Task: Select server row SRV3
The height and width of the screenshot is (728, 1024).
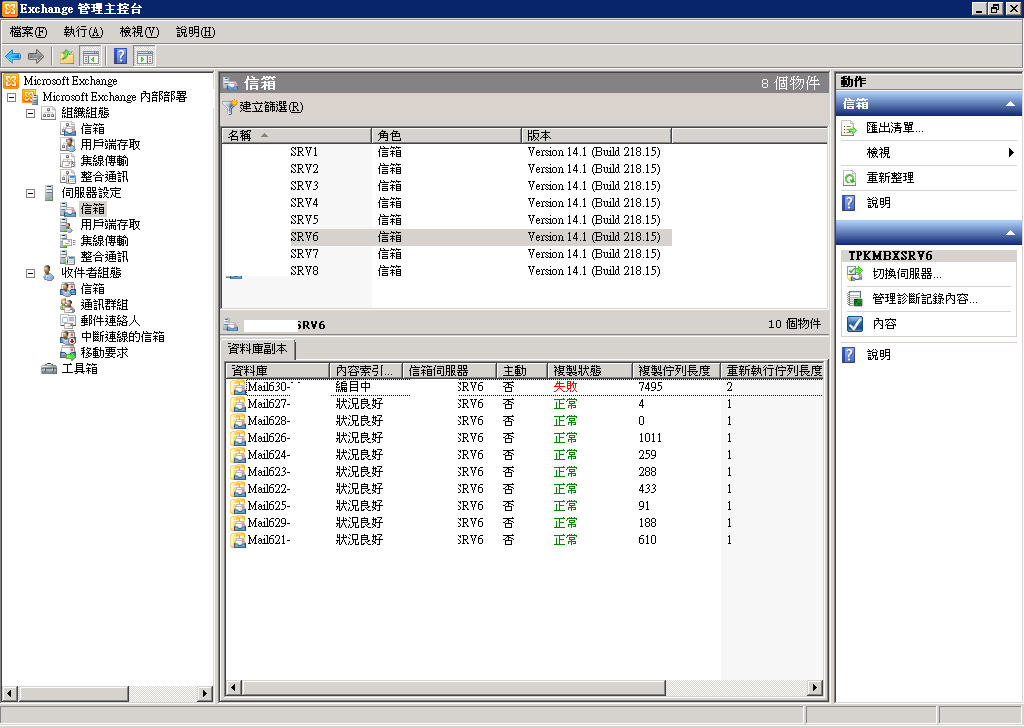Action: (x=447, y=186)
